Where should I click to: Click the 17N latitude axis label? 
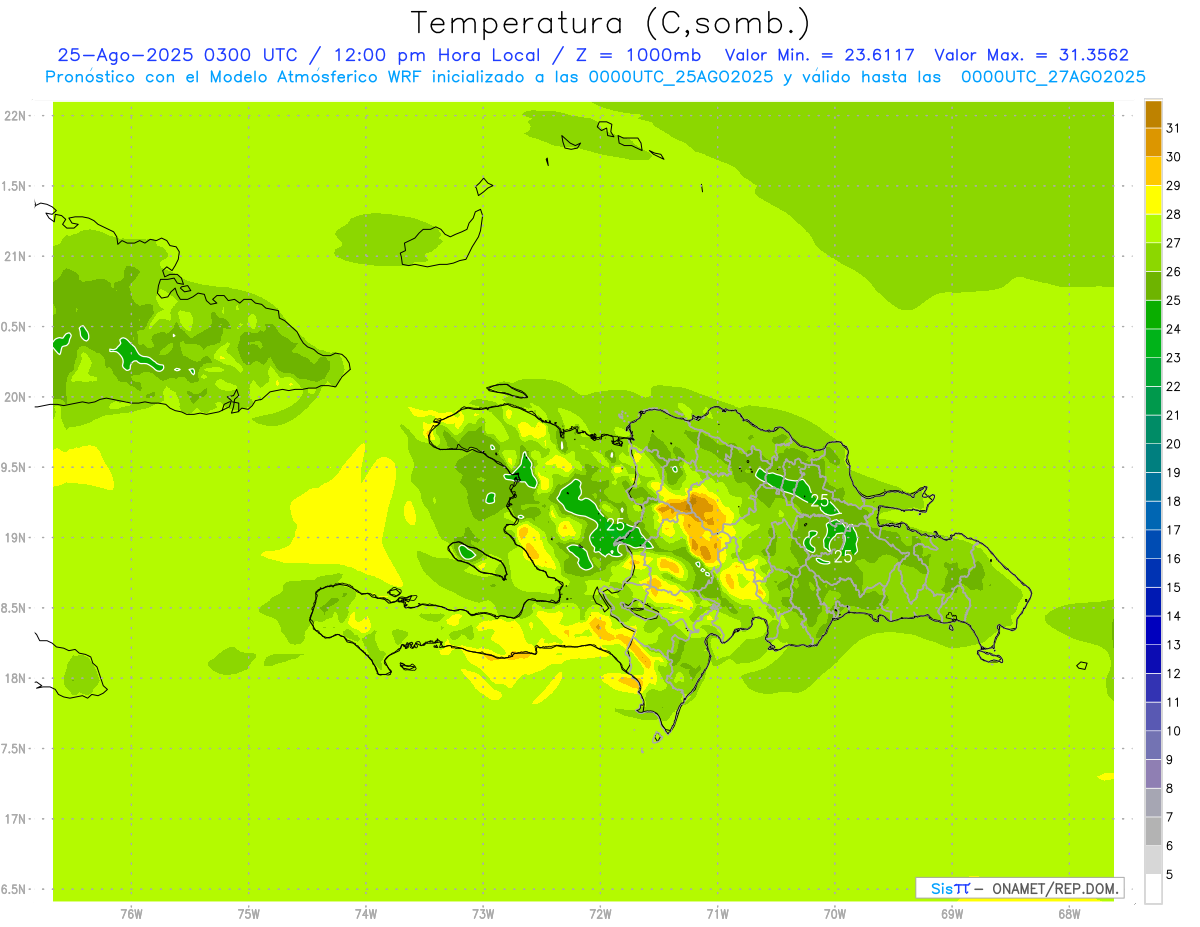(15, 819)
